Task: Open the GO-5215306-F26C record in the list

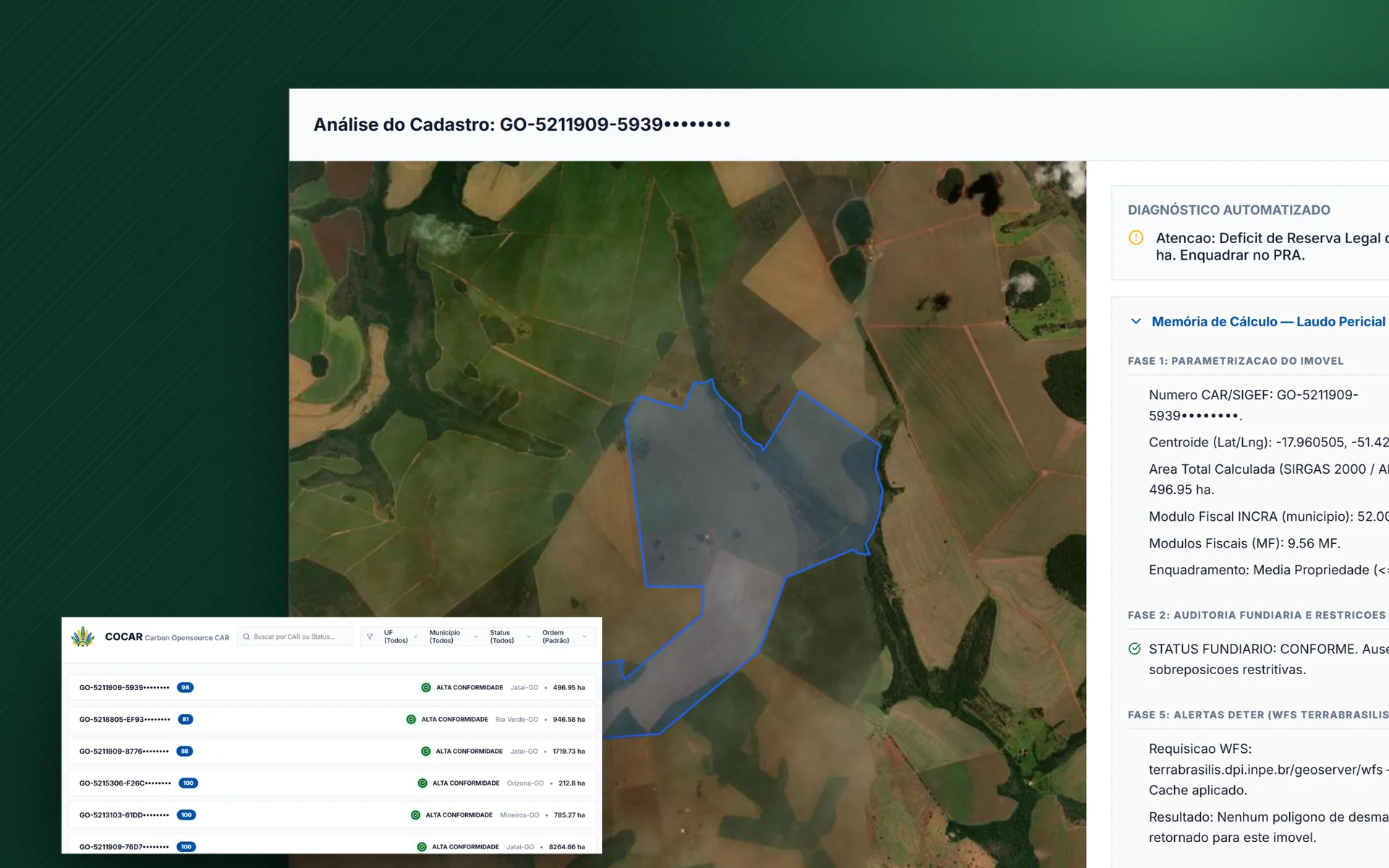Action: click(x=332, y=783)
